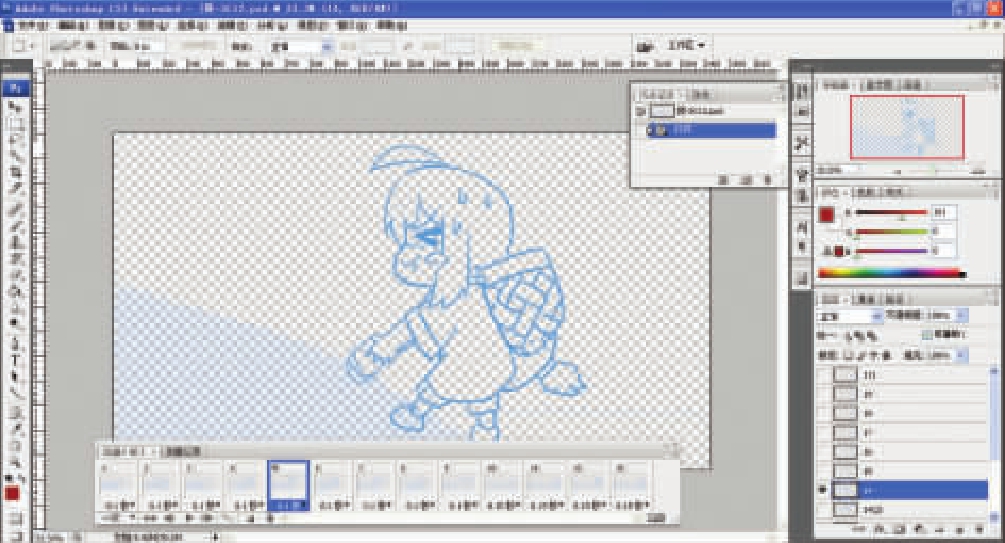Select the Lasso tool
The width and height of the screenshot is (1005, 543).
(x=15, y=139)
